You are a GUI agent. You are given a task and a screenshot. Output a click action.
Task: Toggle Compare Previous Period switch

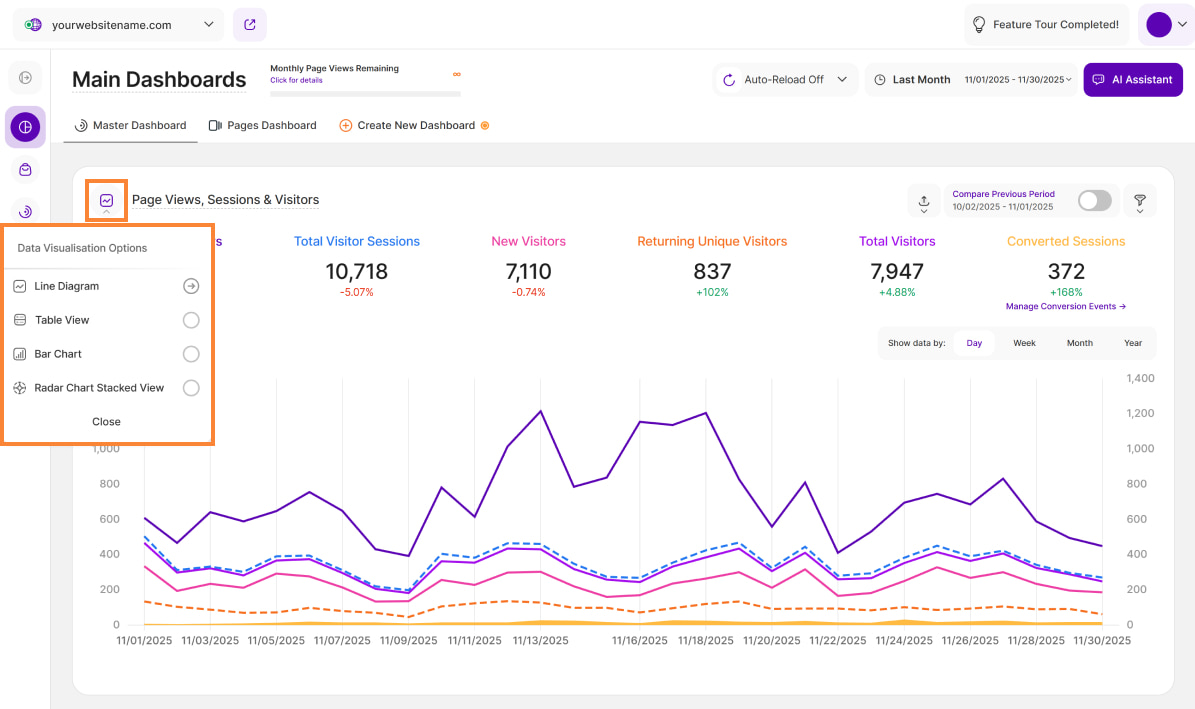(x=1094, y=201)
